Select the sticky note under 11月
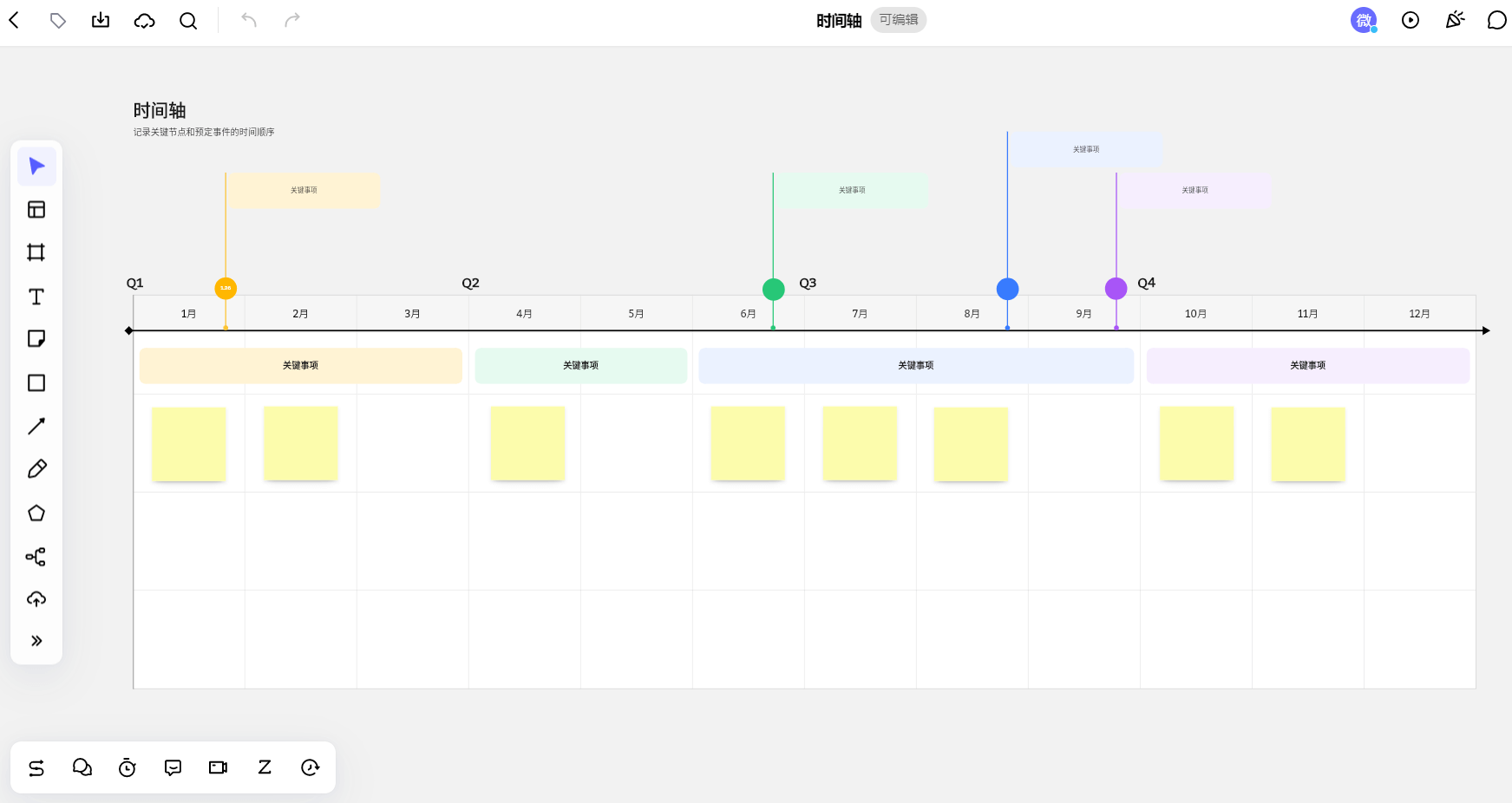The width and height of the screenshot is (1512, 803). pyautogui.click(x=1308, y=444)
